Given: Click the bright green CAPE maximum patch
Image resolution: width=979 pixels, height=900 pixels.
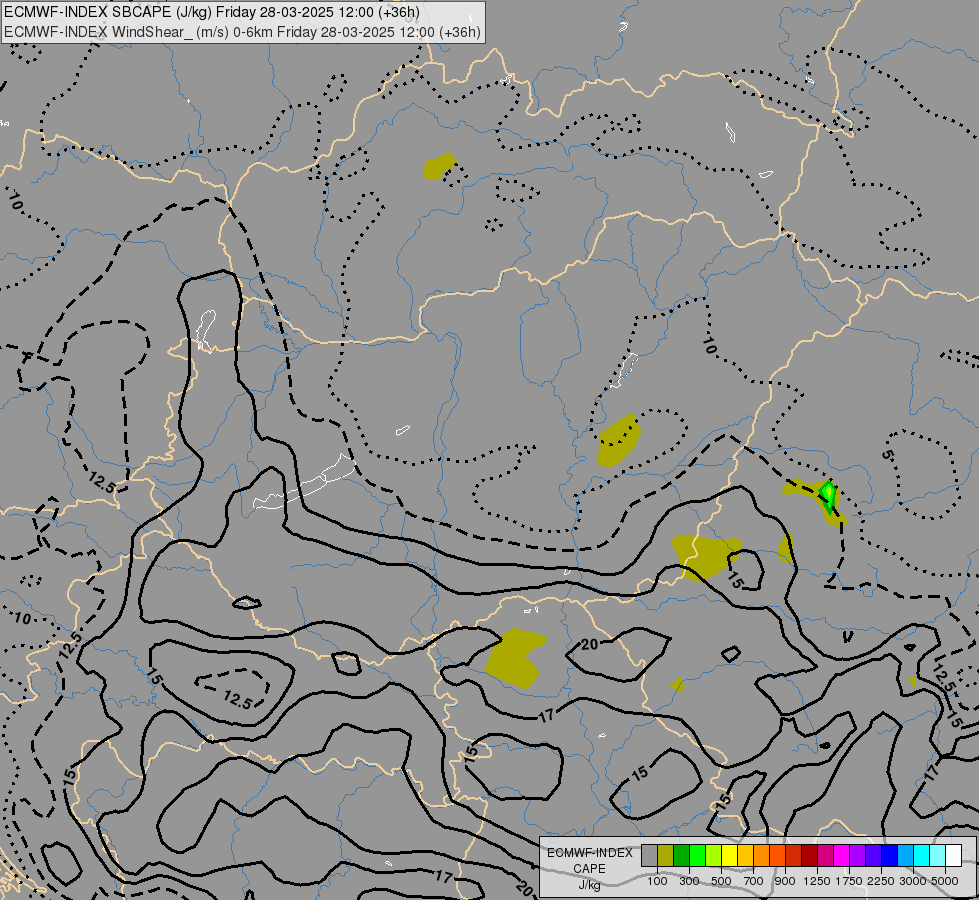Looking at the screenshot, I should 828,494.
